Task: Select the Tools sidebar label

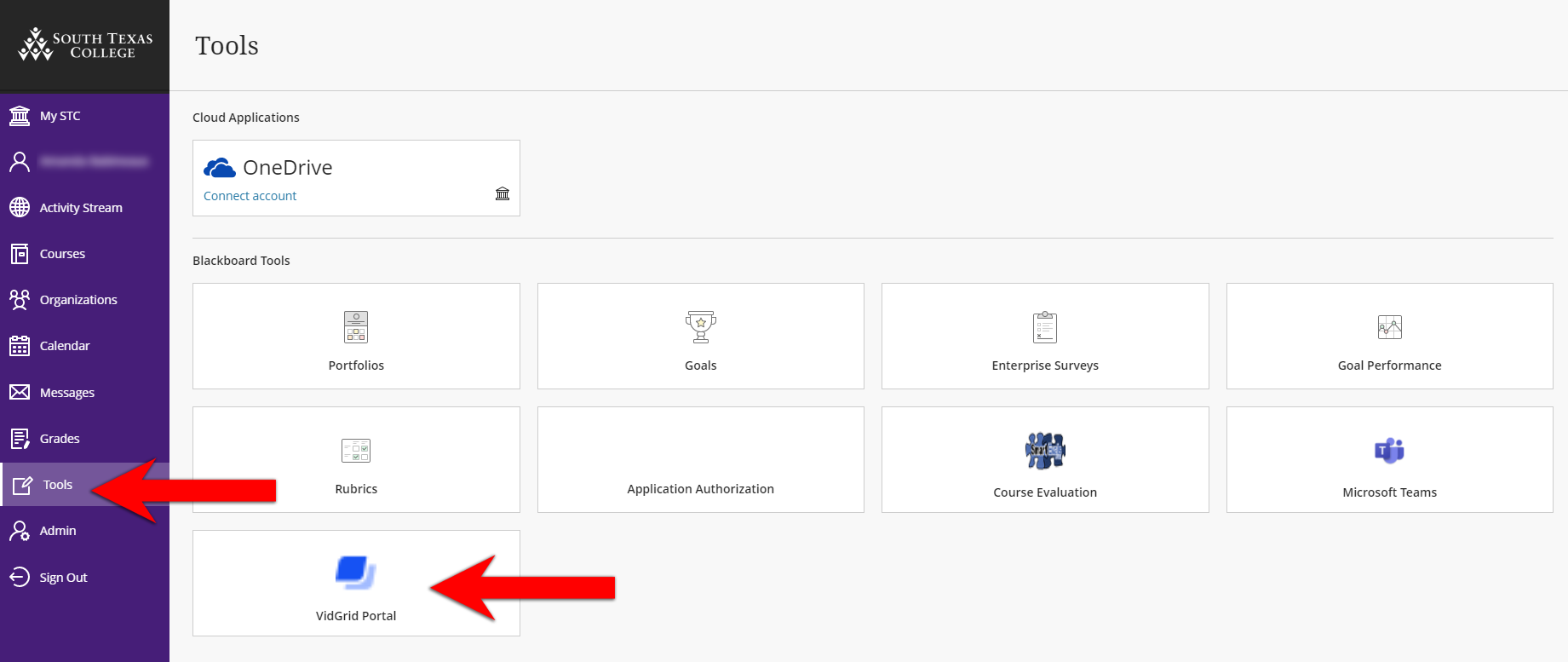Action: 58,485
